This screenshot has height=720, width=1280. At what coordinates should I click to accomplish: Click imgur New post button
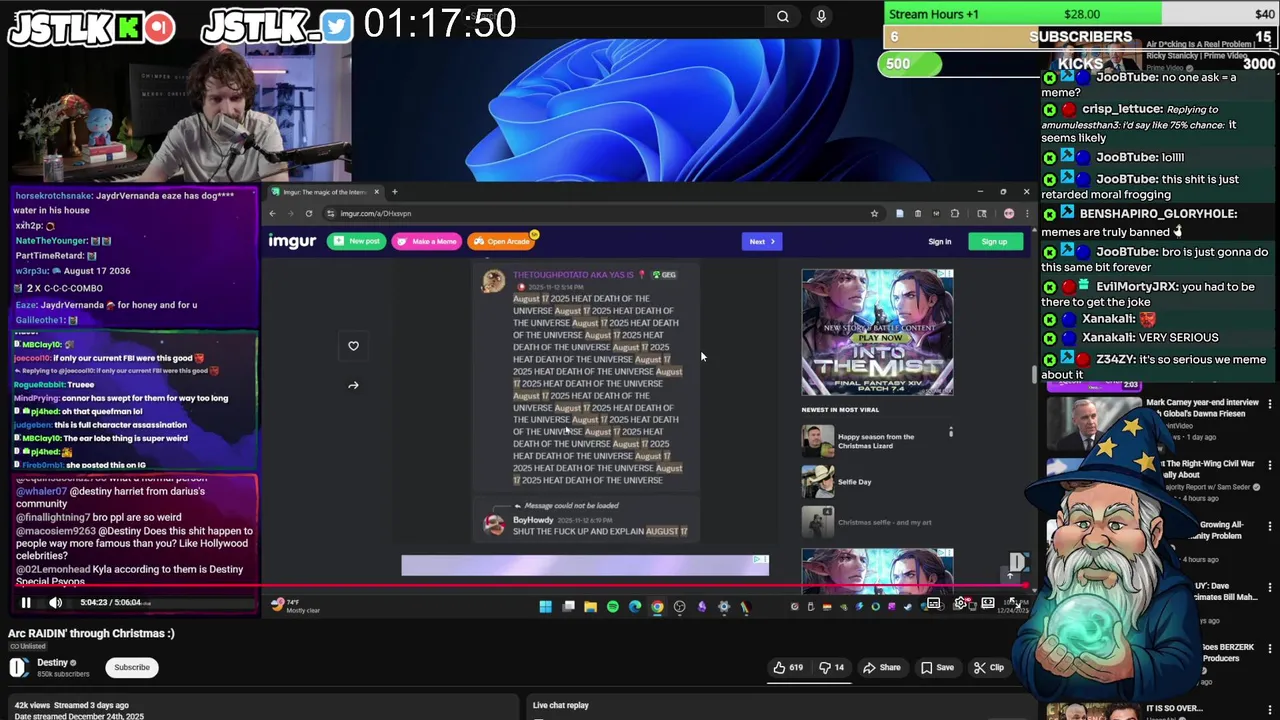pos(357,241)
